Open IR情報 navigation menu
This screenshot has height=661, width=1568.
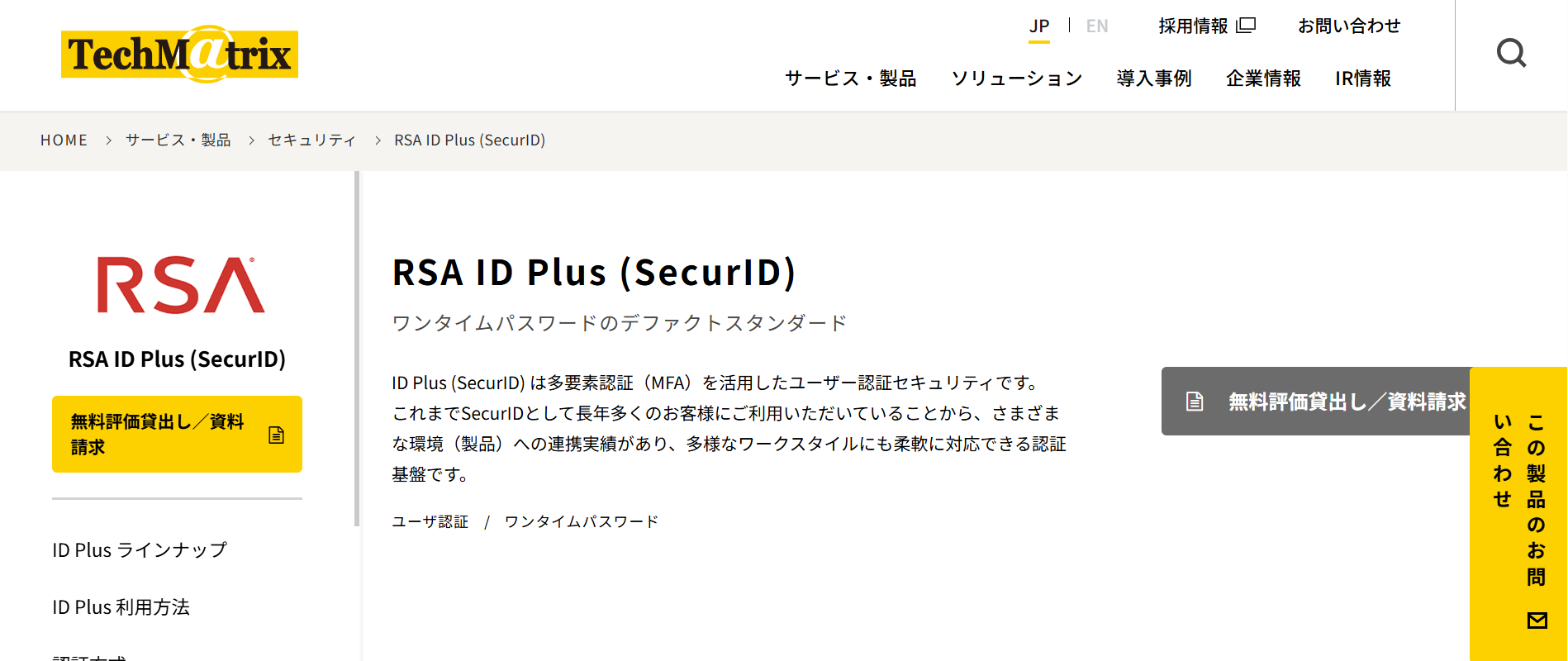1363,78
